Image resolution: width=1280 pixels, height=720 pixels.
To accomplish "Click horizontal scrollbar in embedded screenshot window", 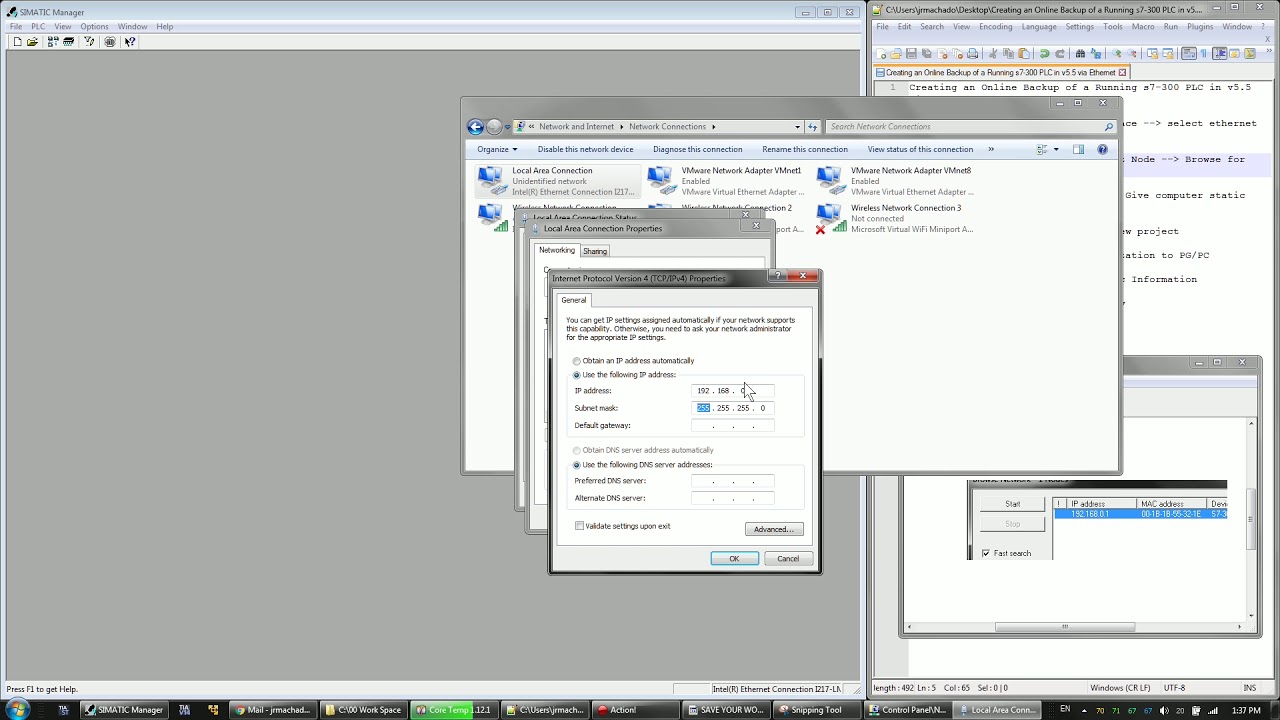I will click(x=1065, y=627).
